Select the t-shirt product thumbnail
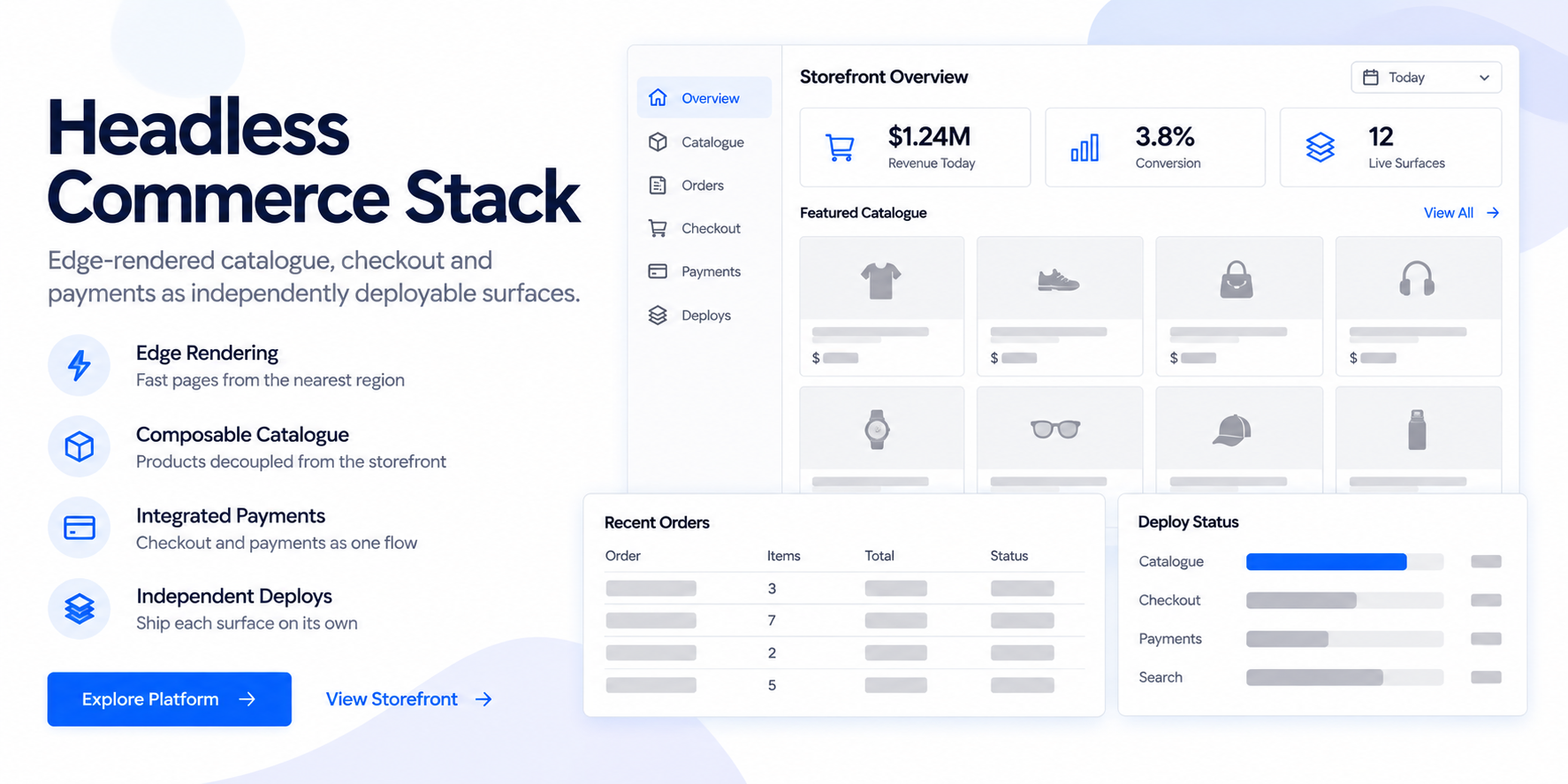The image size is (1568, 784). click(881, 280)
